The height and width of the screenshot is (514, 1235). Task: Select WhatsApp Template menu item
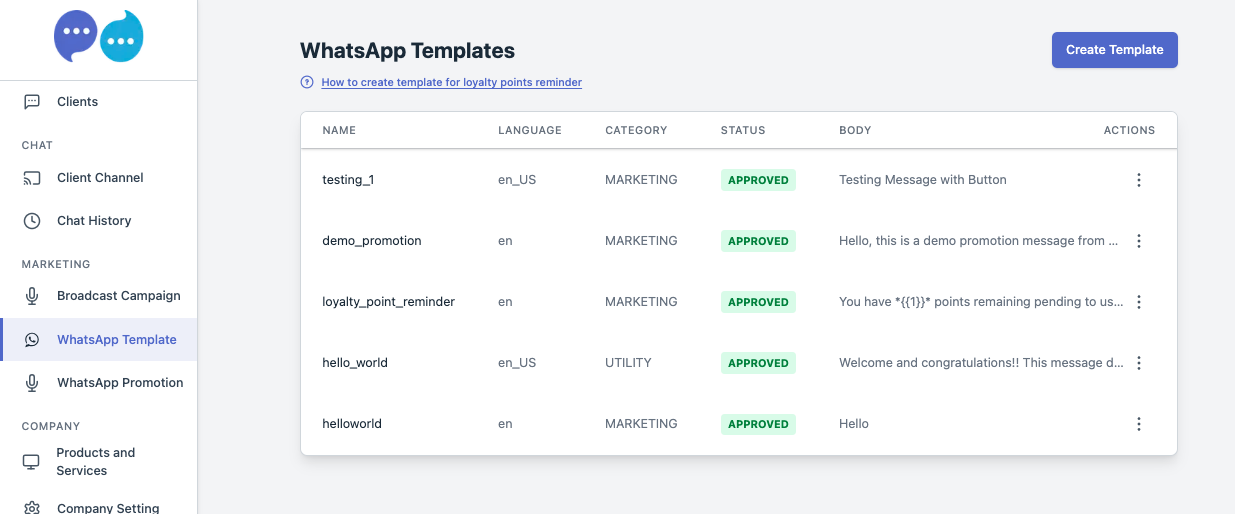(x=98, y=340)
